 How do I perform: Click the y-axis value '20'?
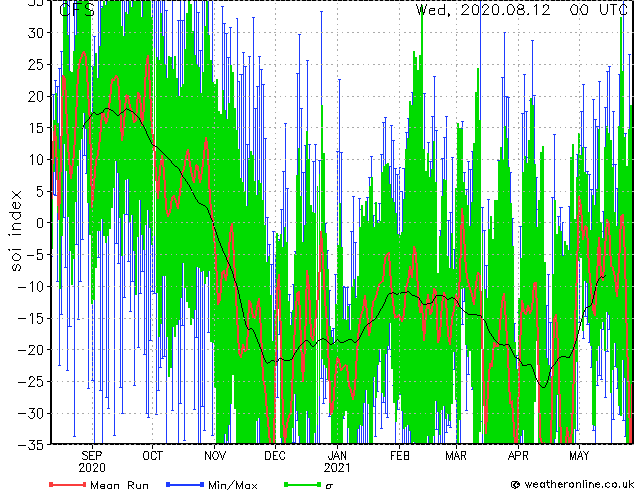(37, 96)
